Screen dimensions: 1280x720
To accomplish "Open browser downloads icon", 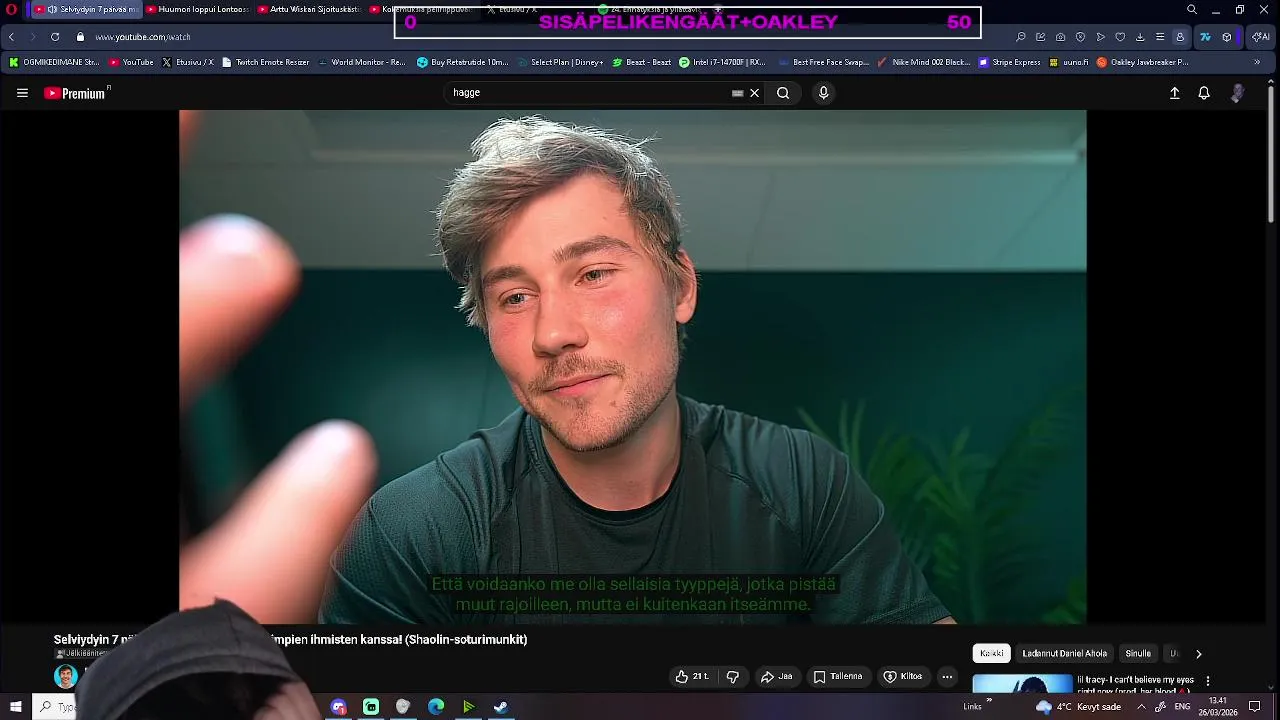I will click(x=1140, y=37).
